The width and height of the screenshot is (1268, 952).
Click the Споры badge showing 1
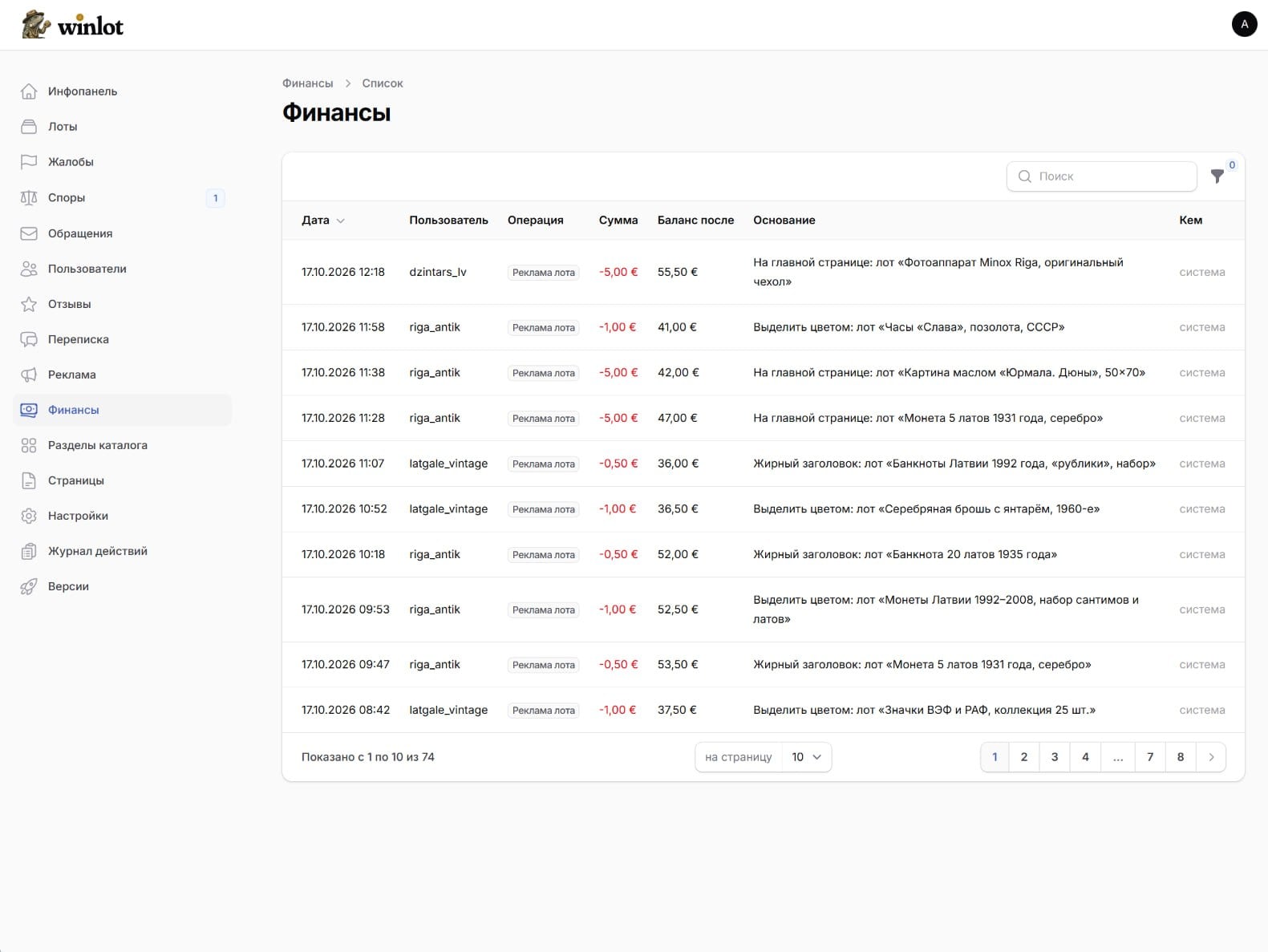tap(215, 198)
